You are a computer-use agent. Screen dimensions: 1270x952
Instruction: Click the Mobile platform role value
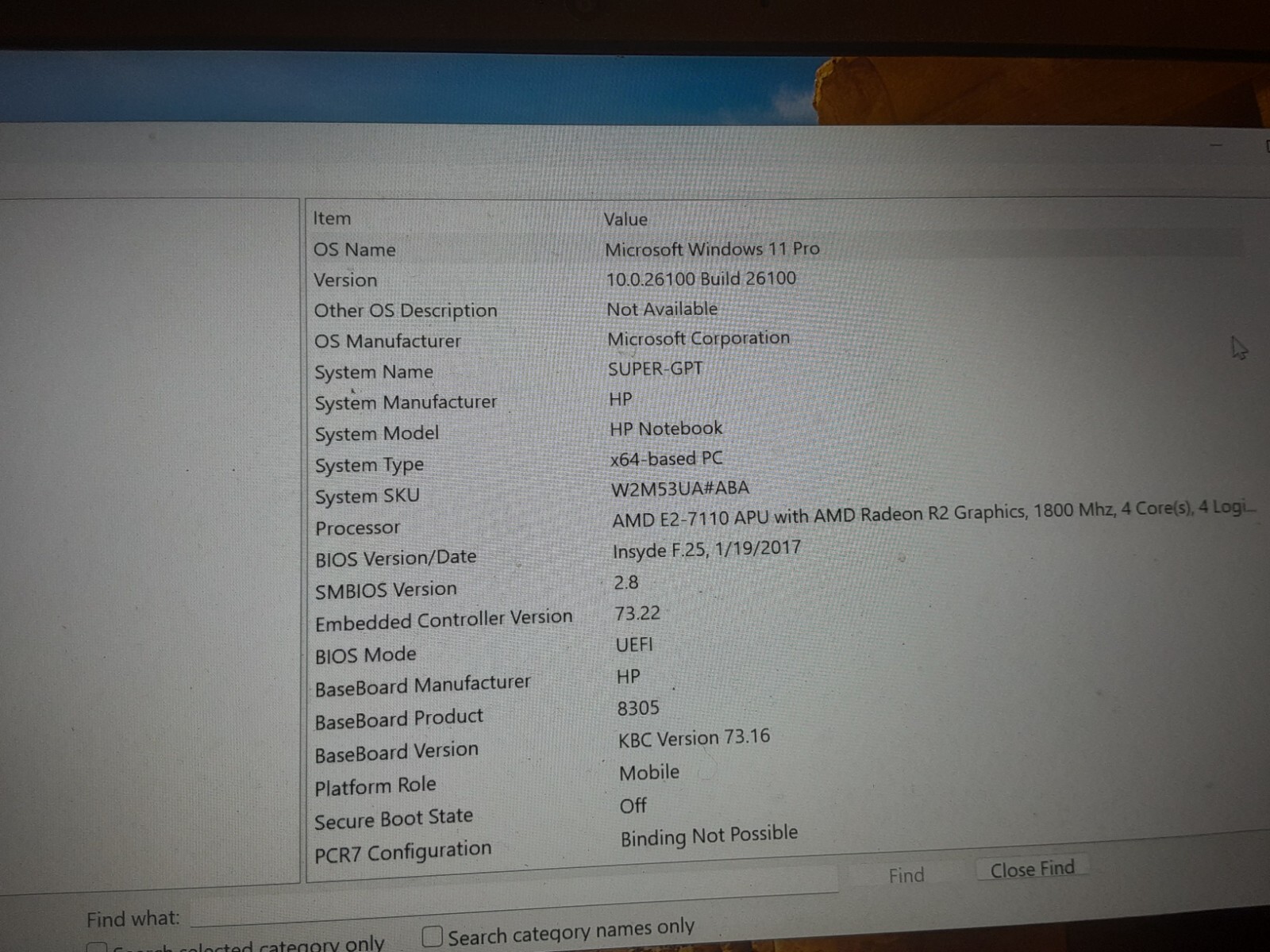(649, 773)
